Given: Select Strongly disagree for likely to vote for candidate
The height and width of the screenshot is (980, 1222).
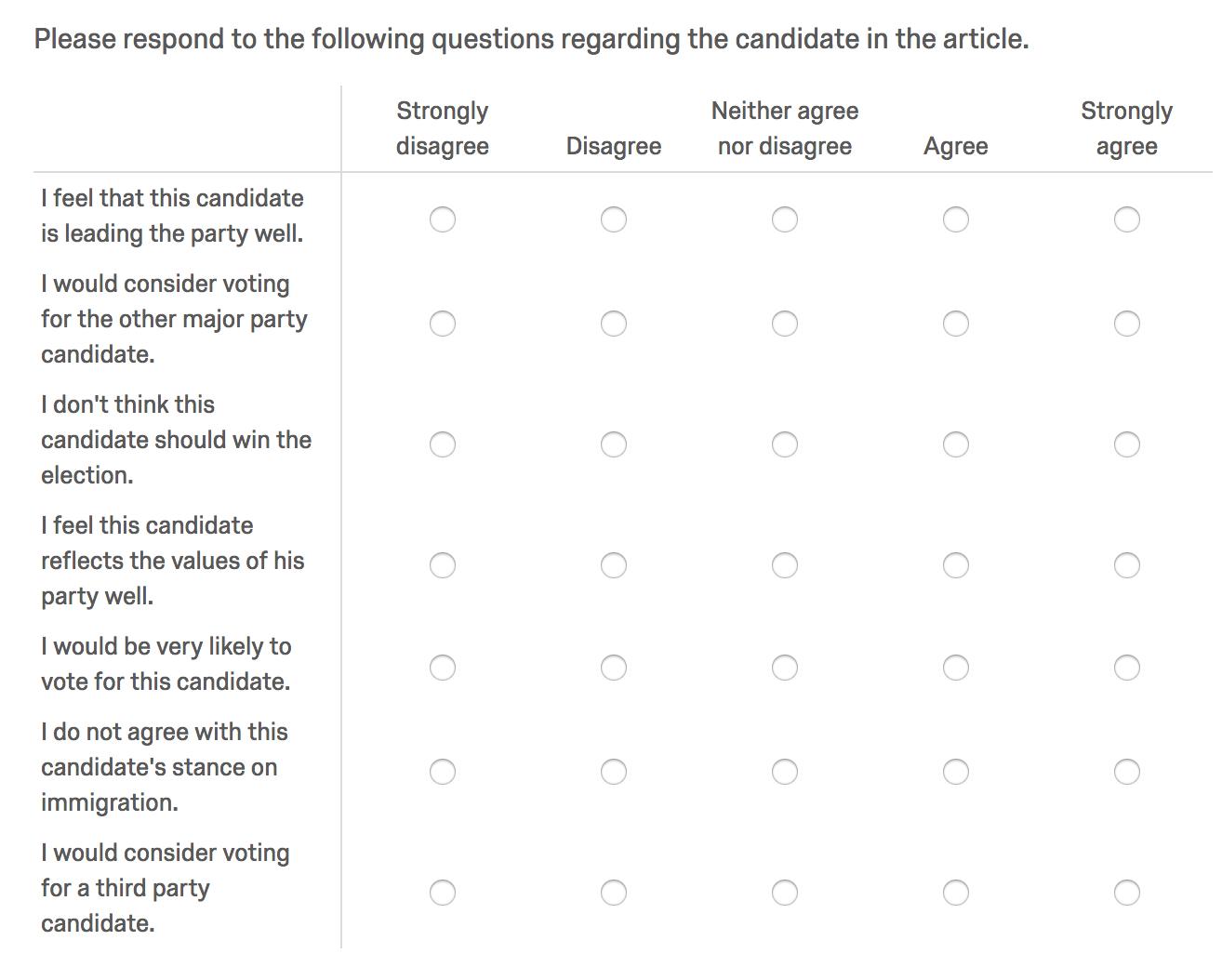Looking at the screenshot, I should tap(443, 668).
